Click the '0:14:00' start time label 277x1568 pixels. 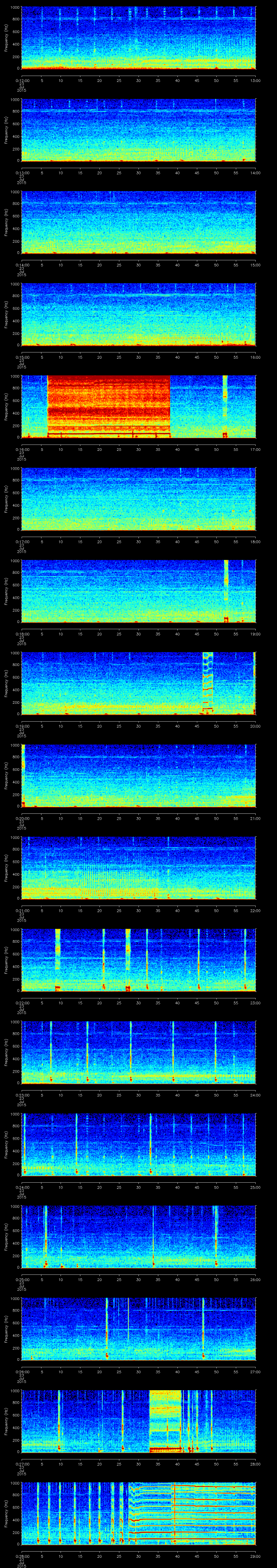click(22, 265)
